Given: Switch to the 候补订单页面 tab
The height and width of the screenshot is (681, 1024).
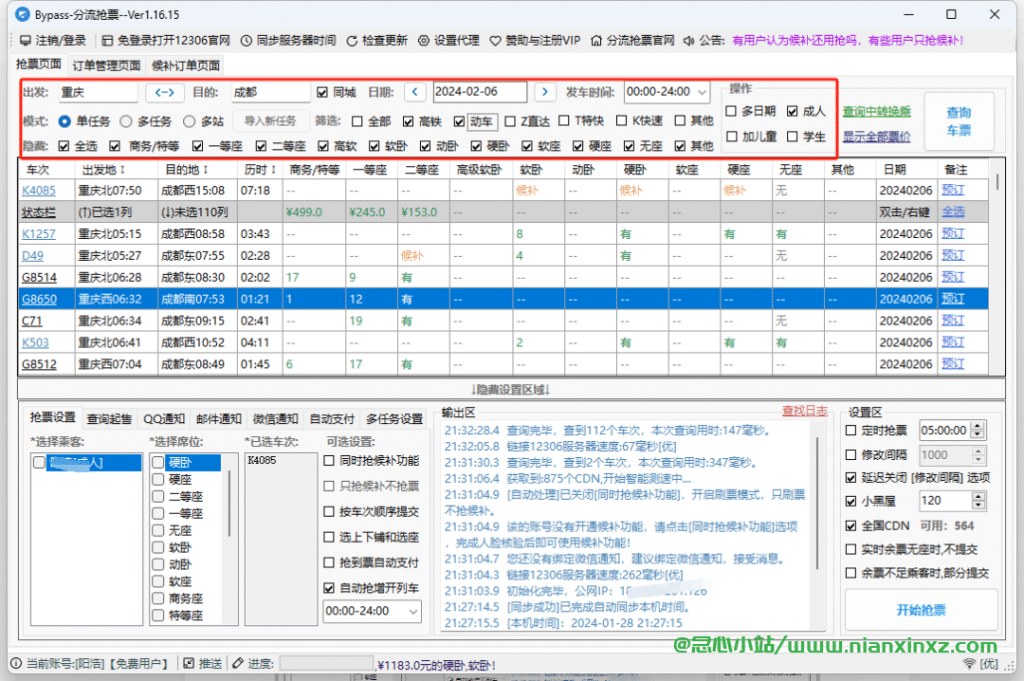Looking at the screenshot, I should (185, 65).
